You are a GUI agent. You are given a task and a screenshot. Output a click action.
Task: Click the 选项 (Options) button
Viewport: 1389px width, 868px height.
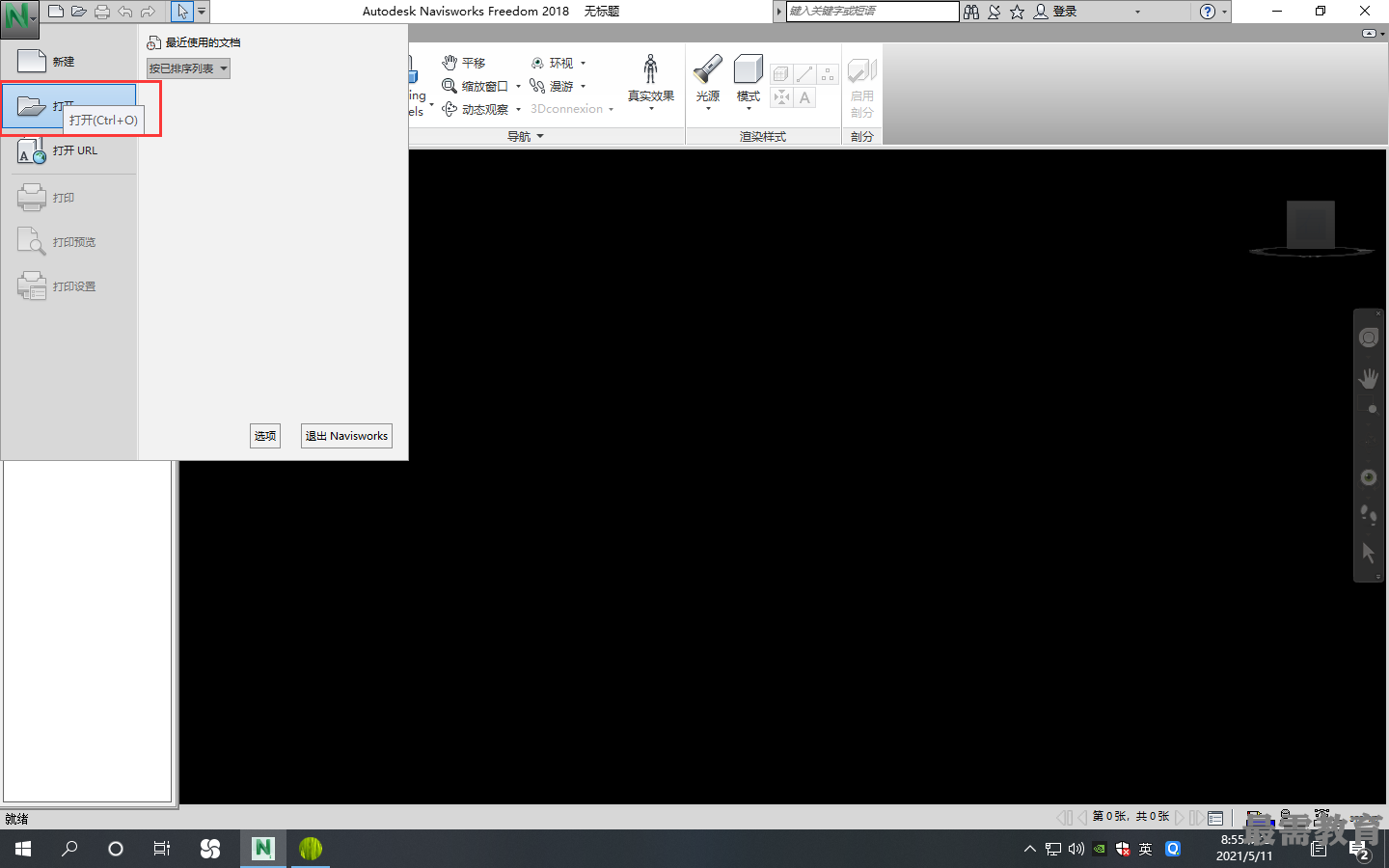[x=265, y=436]
